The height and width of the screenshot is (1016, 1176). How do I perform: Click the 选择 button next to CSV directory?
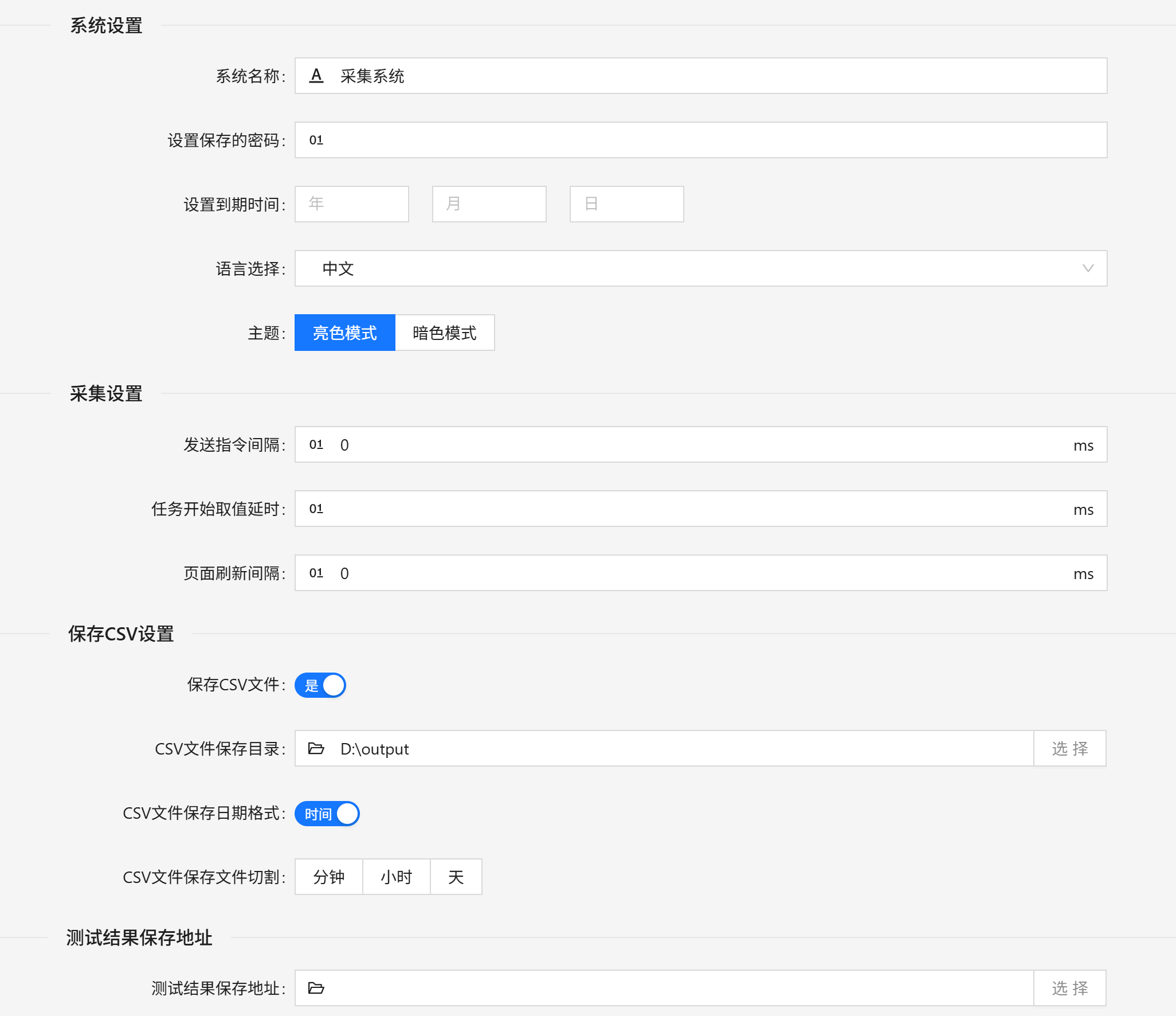click(x=1069, y=748)
